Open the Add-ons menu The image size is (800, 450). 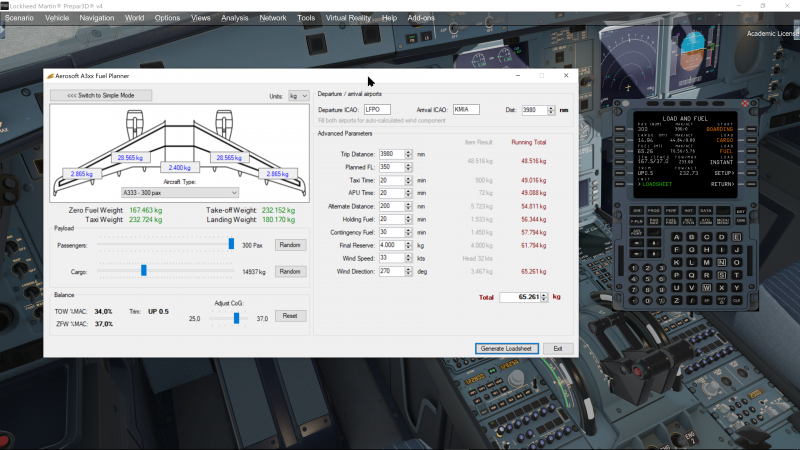click(x=421, y=18)
